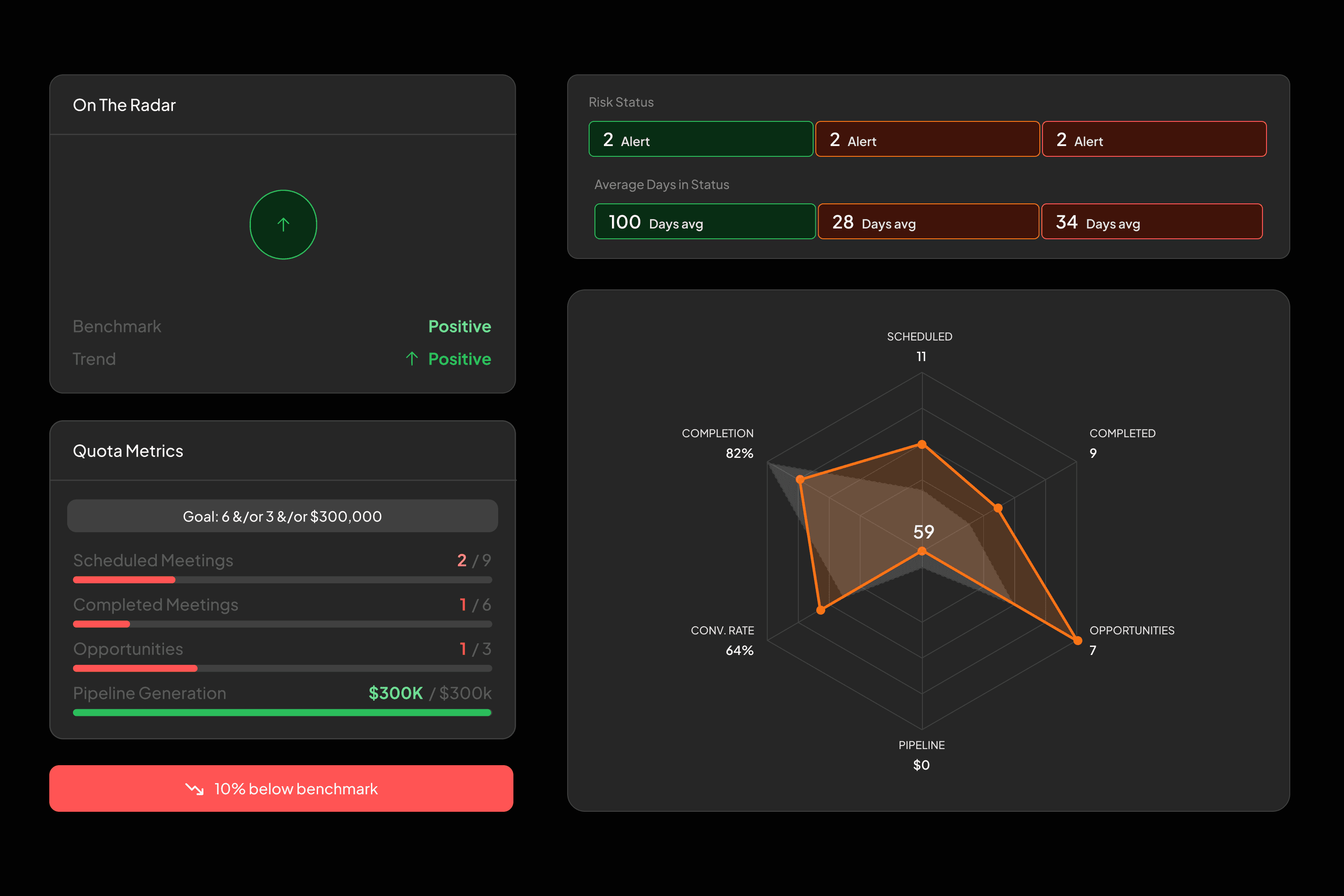The width and height of the screenshot is (1344, 896).
Task: Click the downward trend arrow icon
Action: pyautogui.click(x=194, y=789)
